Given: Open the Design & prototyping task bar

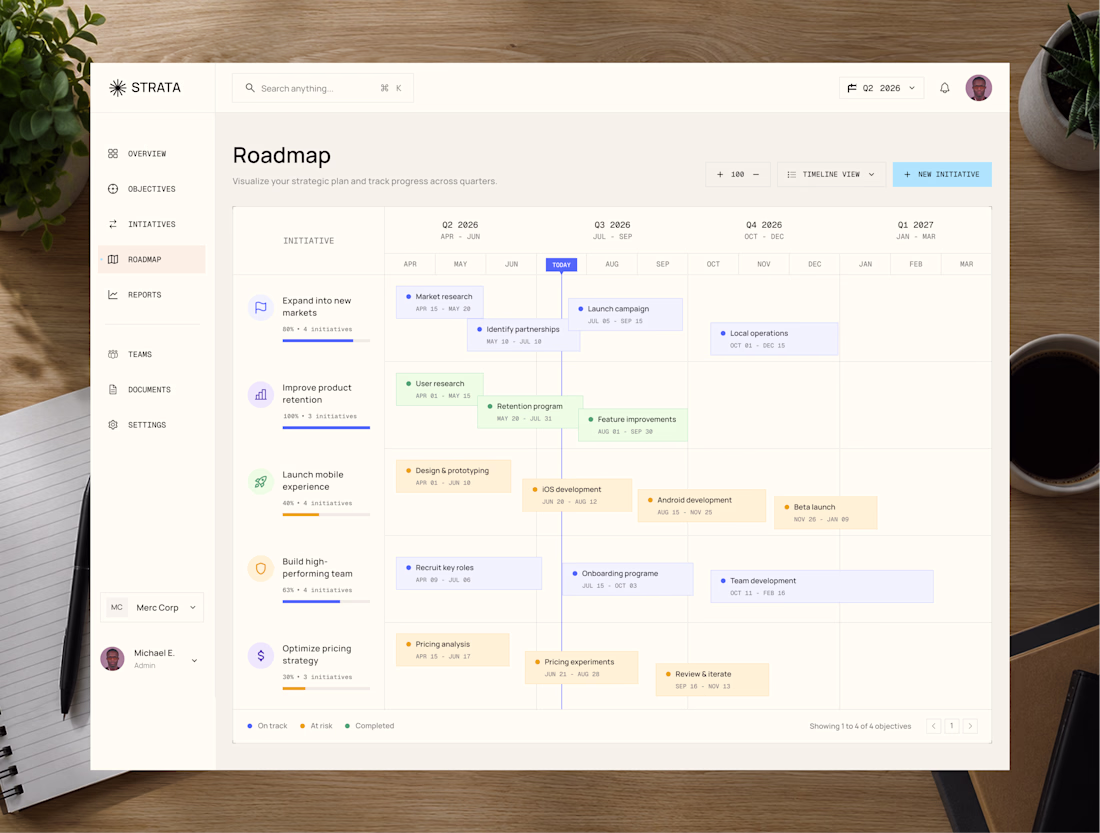Looking at the screenshot, I should coord(454,477).
